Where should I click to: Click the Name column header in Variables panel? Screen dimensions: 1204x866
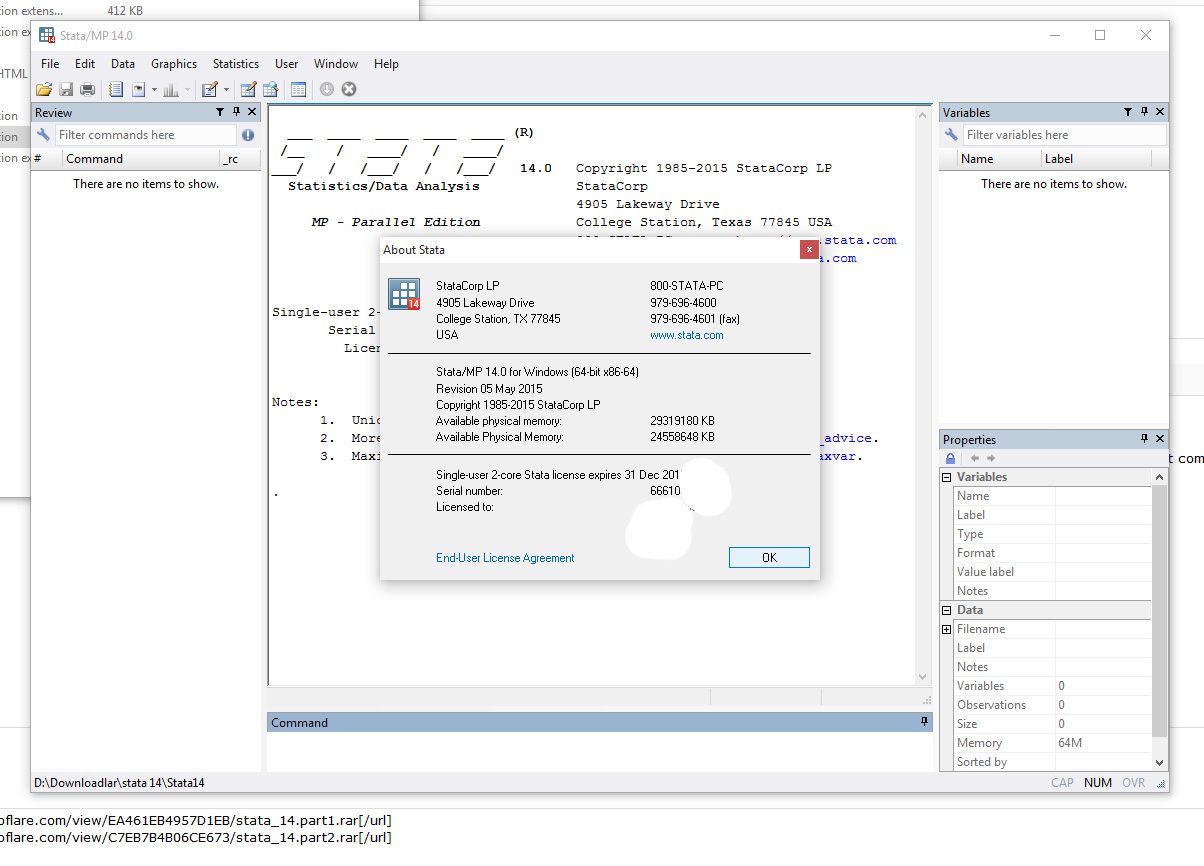pos(999,159)
